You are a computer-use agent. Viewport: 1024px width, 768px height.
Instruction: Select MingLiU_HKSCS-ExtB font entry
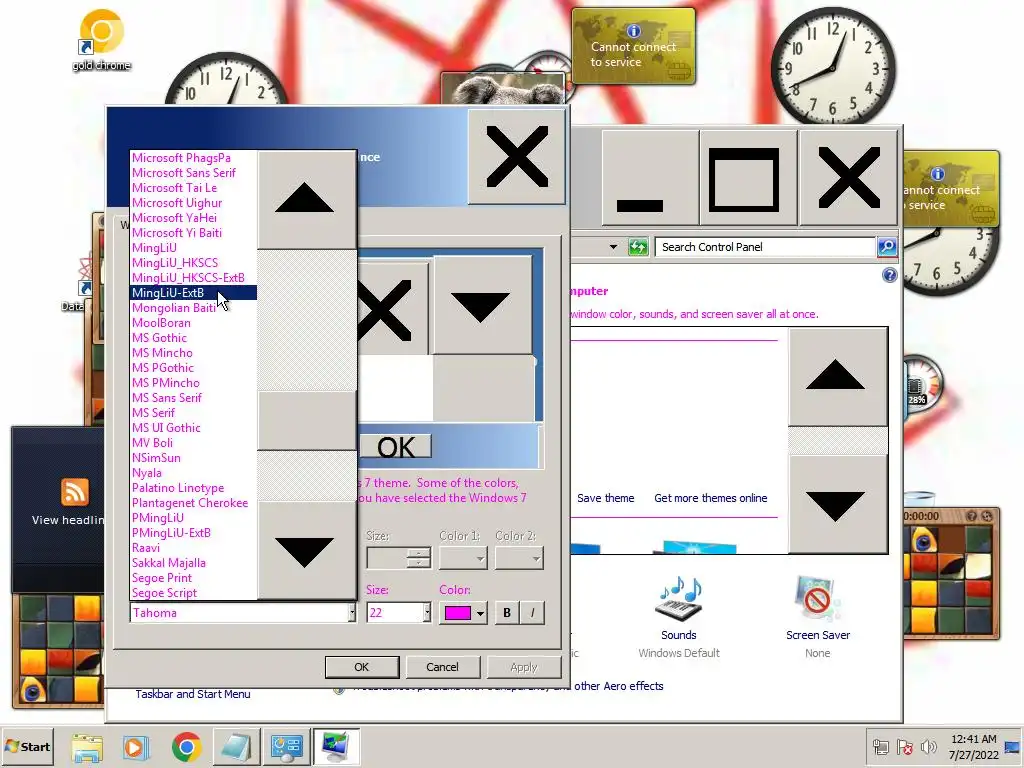point(193,278)
